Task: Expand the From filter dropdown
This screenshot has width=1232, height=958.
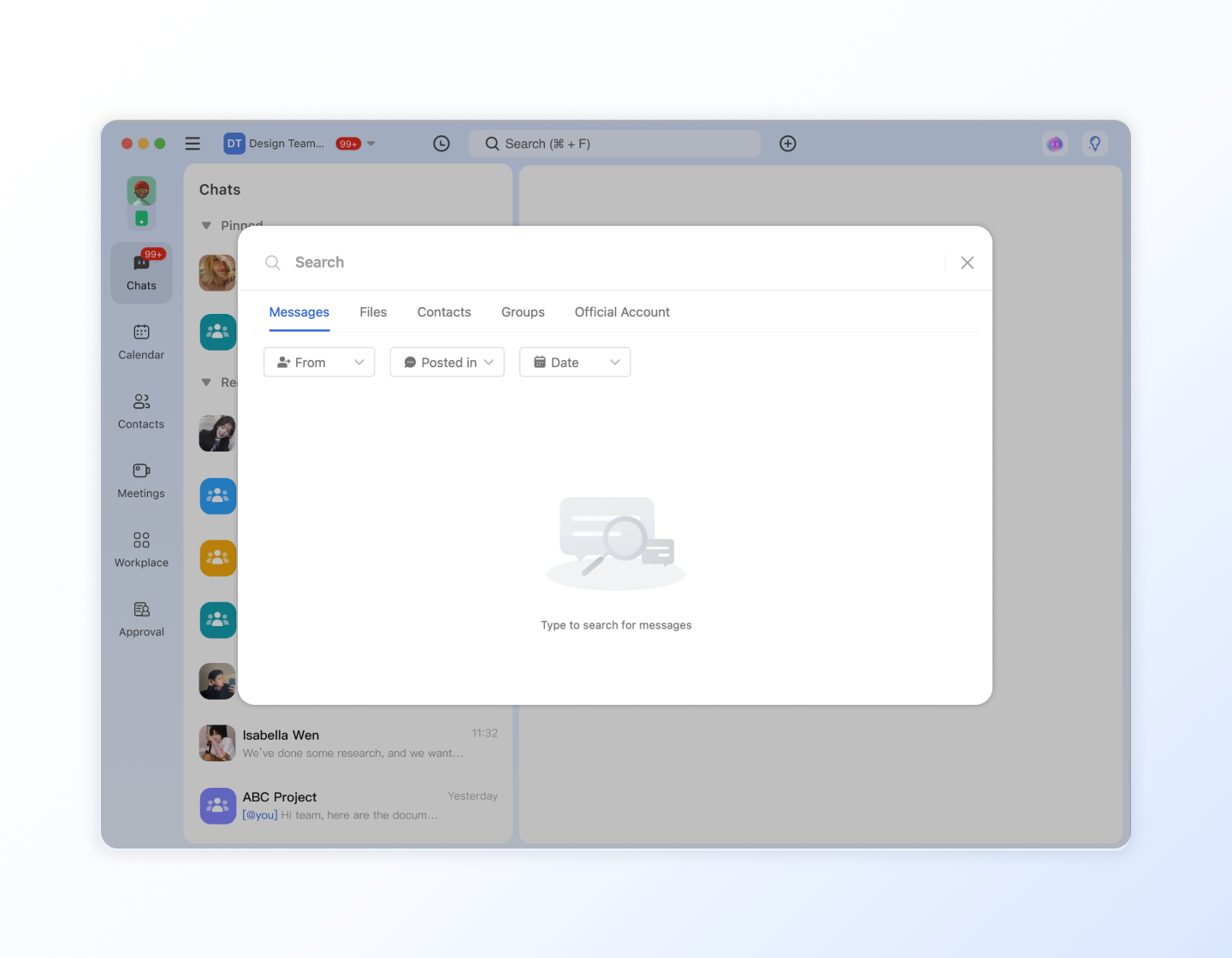Action: coord(319,363)
